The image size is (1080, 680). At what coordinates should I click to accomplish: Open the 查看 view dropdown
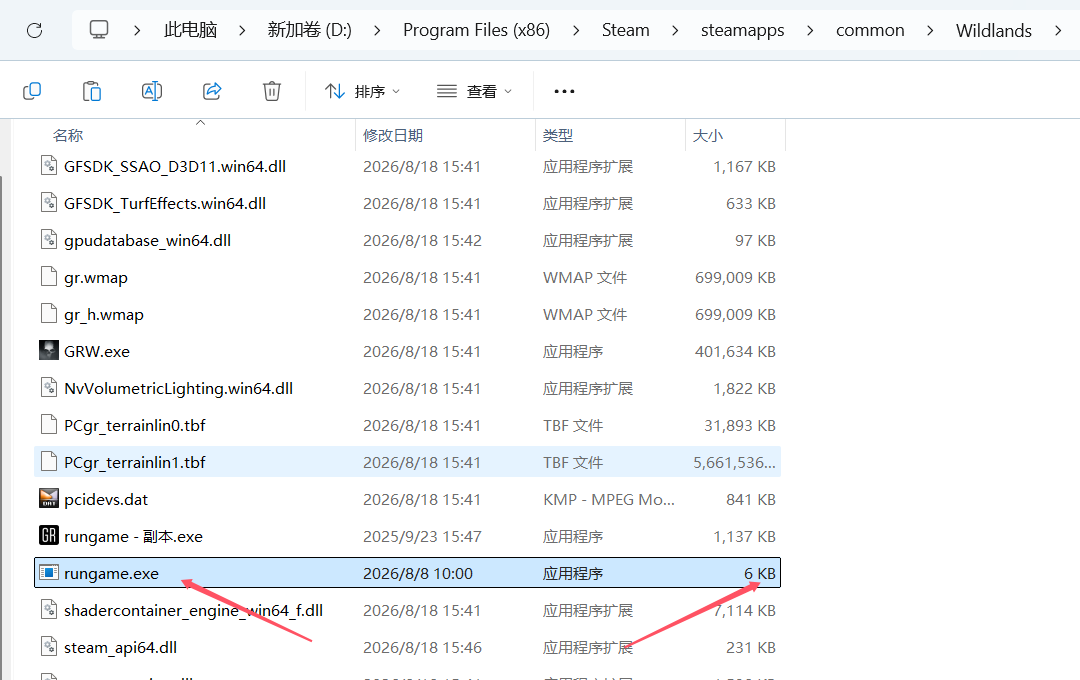click(475, 91)
